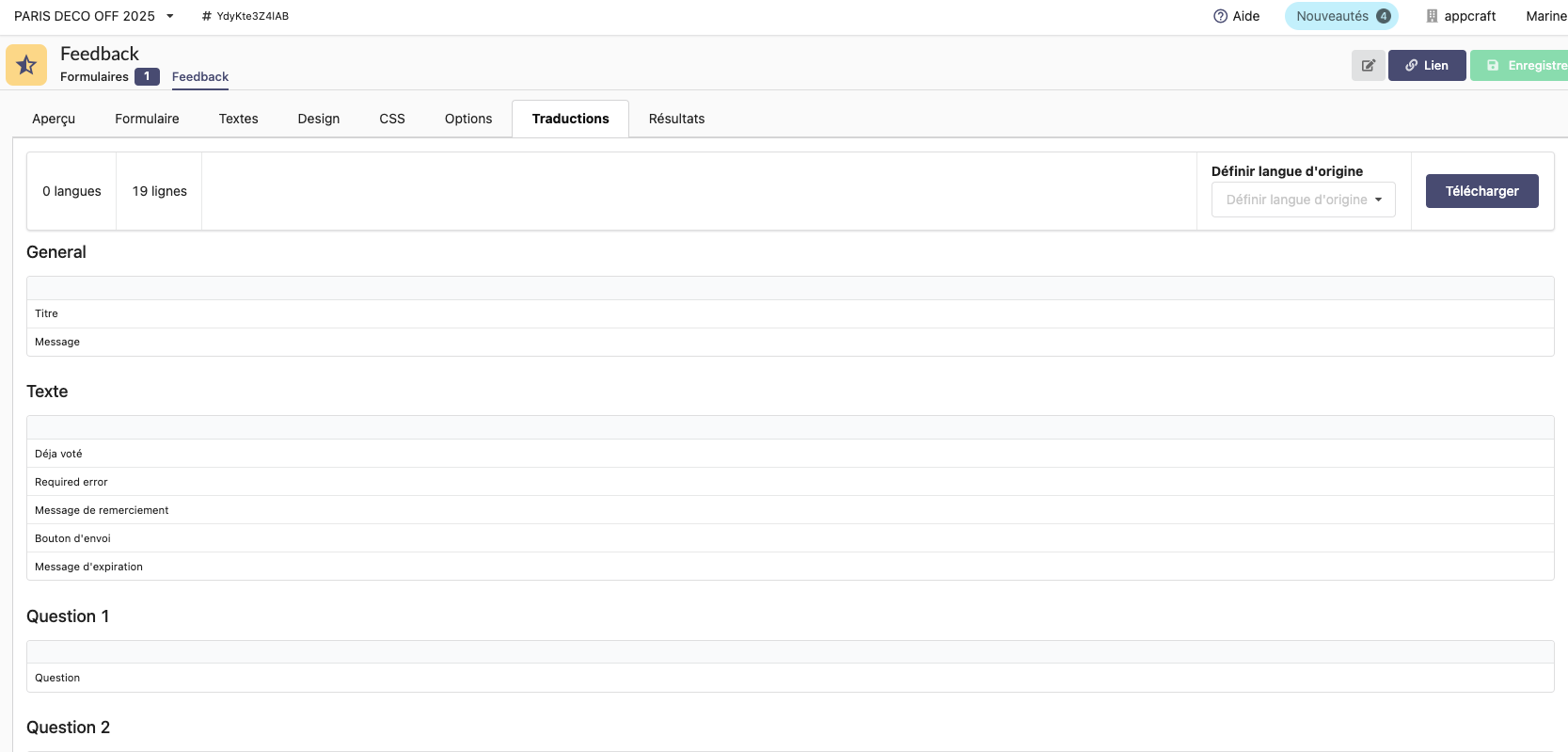Save with the Enregistrer button

[x=1524, y=66]
